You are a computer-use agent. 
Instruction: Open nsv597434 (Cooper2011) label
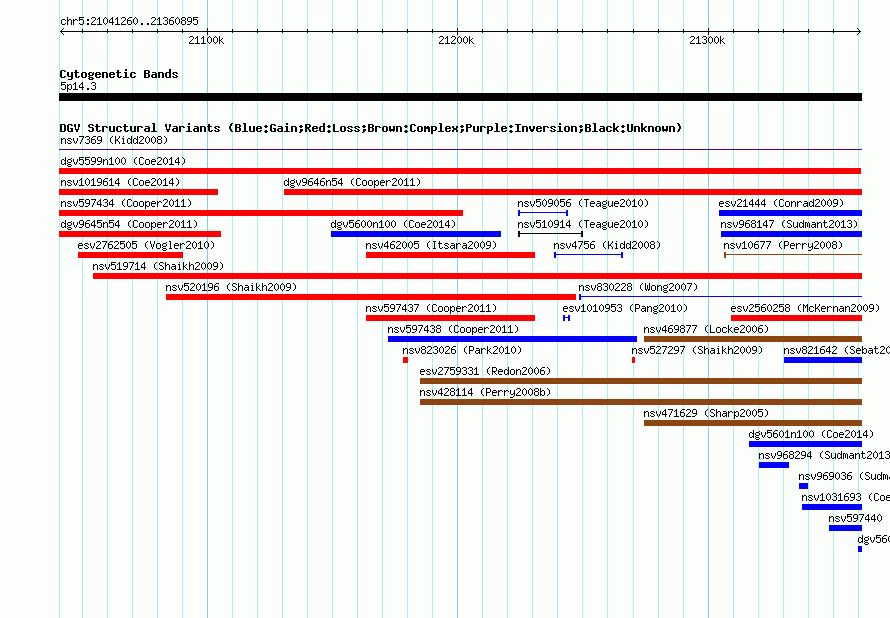point(126,203)
